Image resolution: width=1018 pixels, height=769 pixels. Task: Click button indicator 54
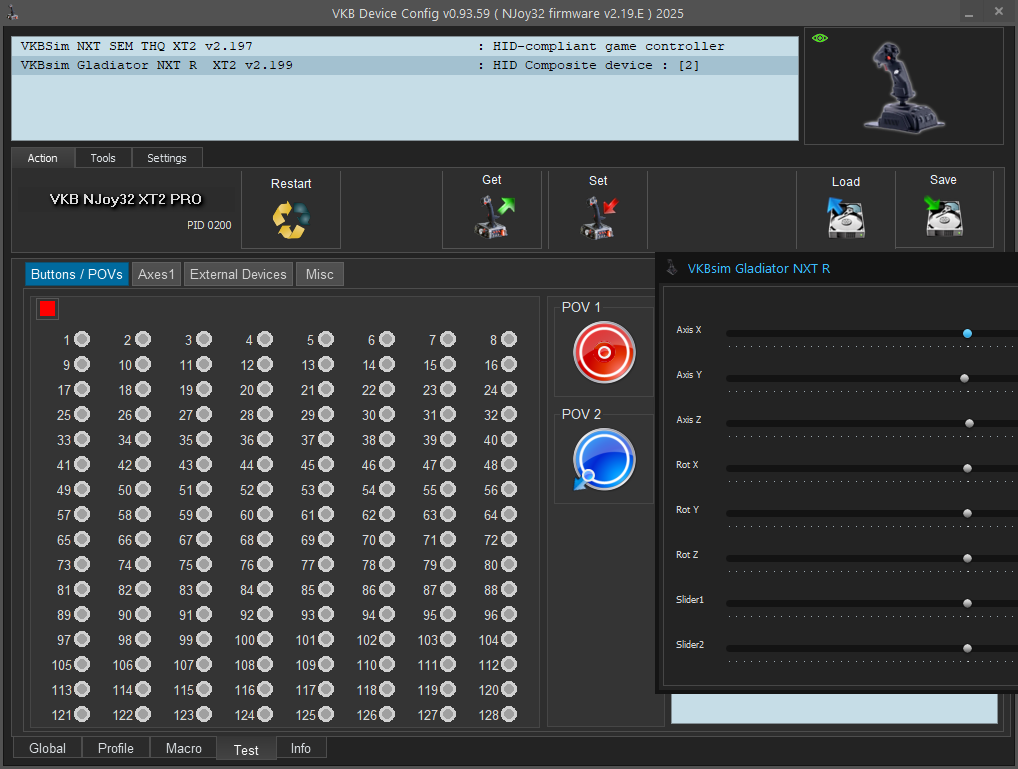[387, 489]
